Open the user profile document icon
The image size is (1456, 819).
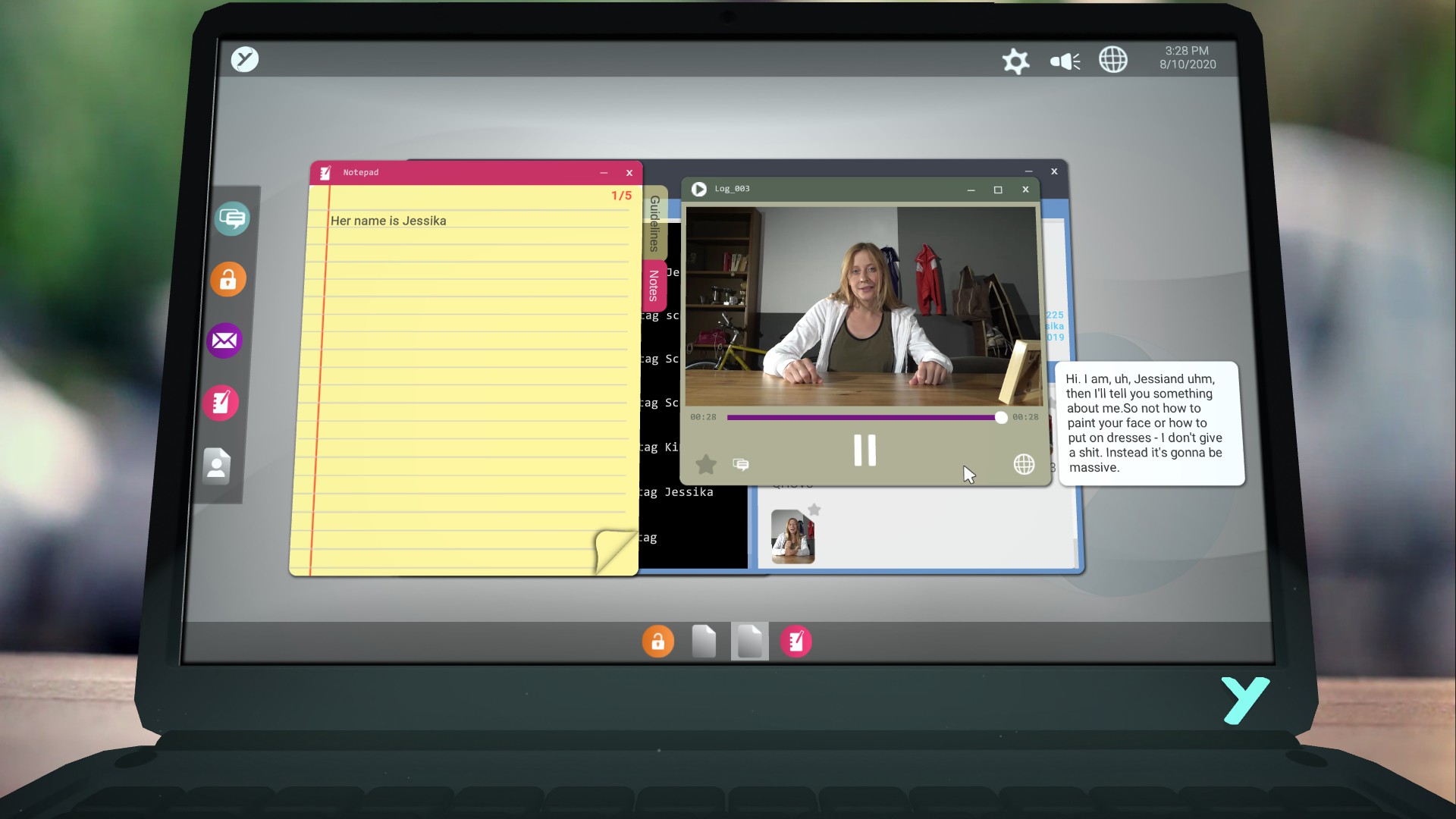click(x=217, y=466)
